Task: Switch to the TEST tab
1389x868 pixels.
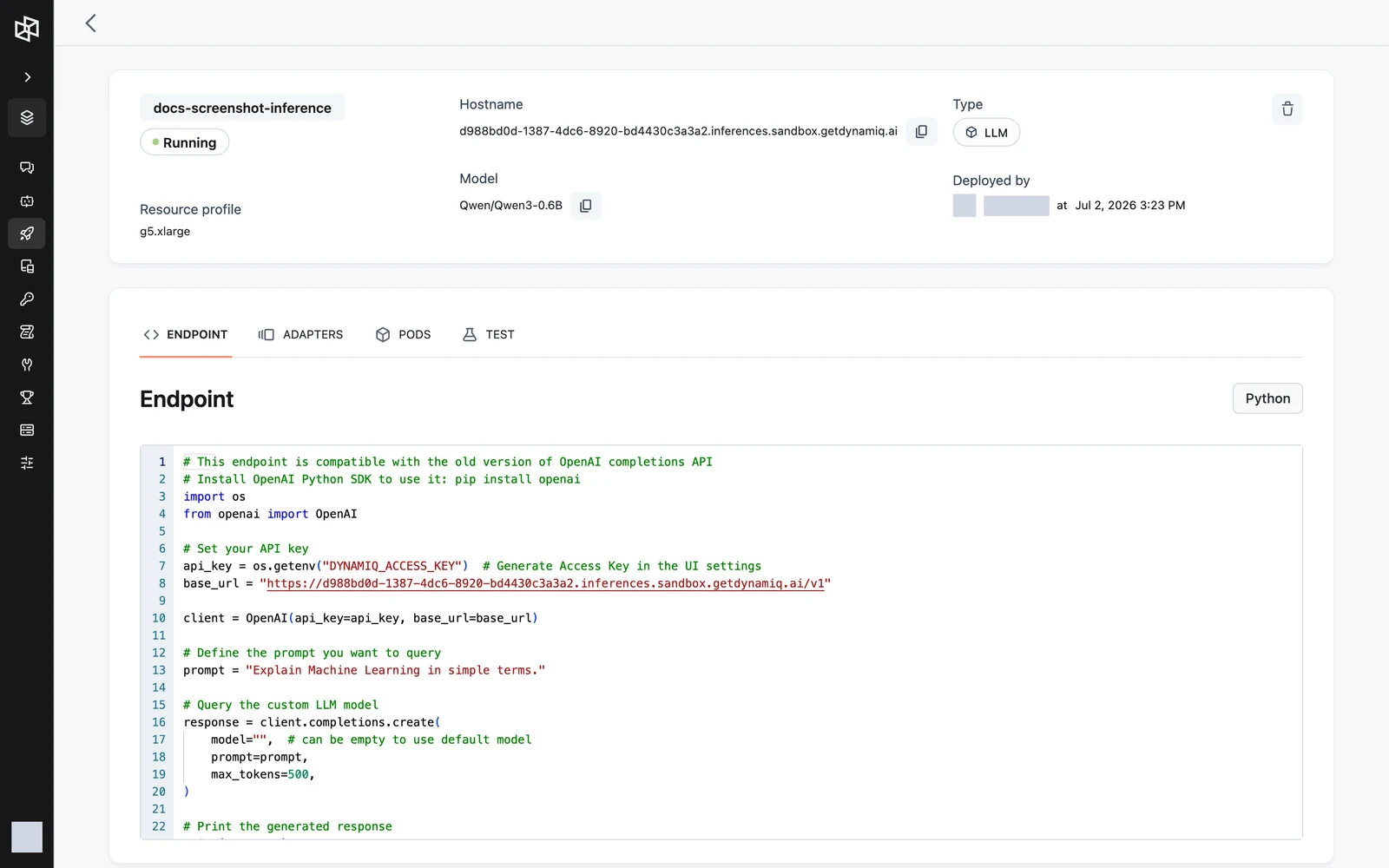Action: [489, 334]
